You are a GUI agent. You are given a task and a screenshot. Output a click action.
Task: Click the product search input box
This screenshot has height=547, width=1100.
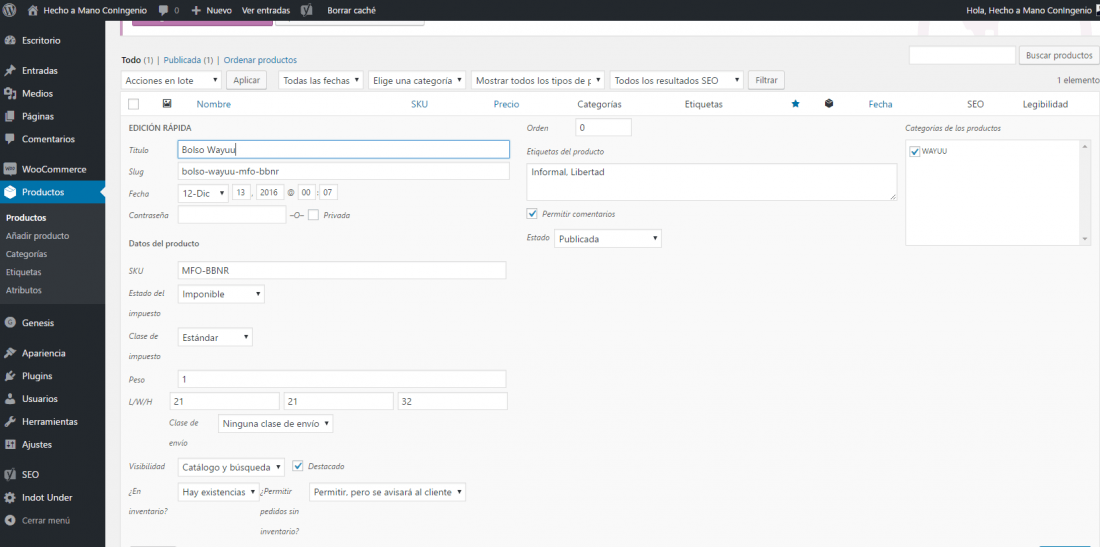[962, 55]
